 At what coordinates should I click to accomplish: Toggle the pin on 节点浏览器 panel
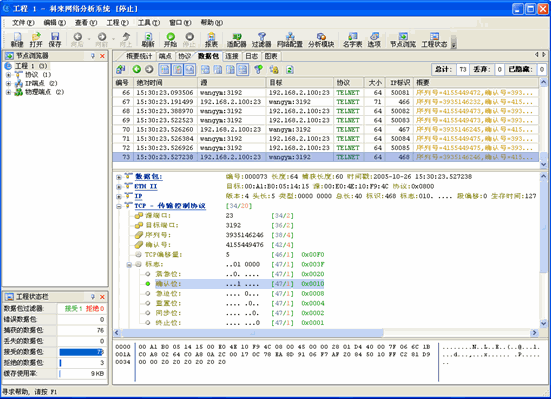tap(93, 56)
